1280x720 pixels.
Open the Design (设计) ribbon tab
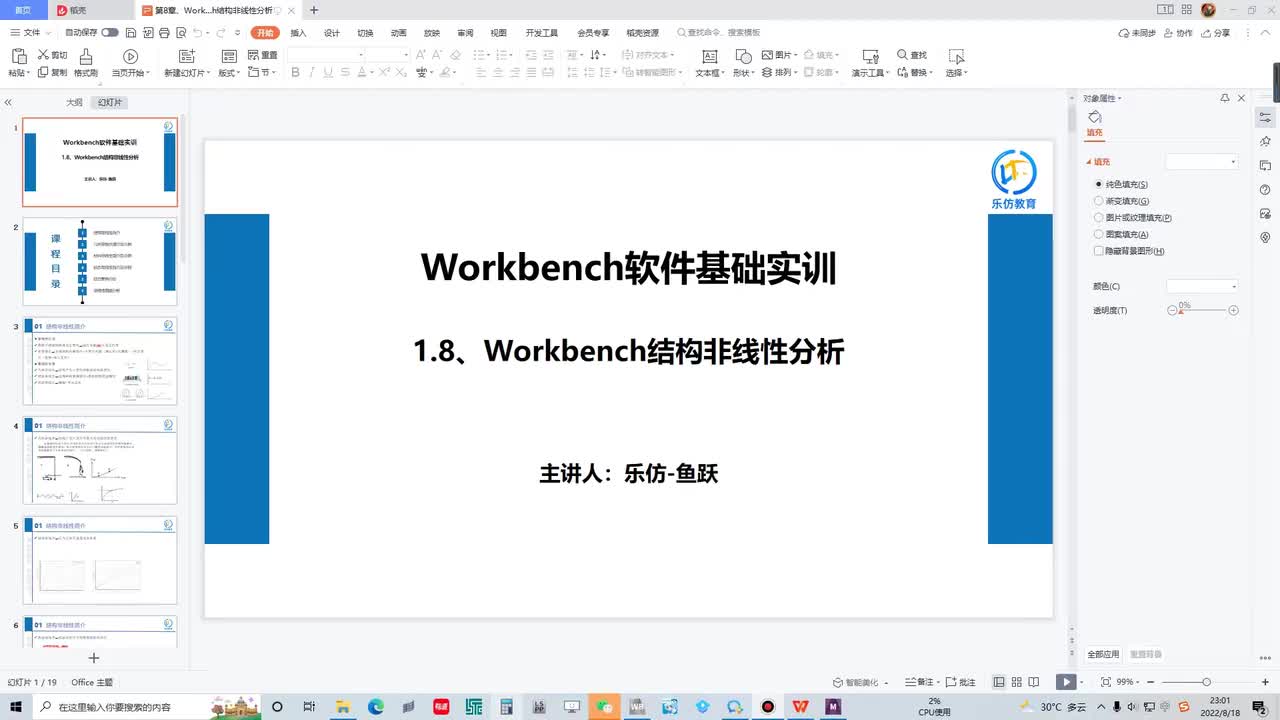click(x=332, y=33)
